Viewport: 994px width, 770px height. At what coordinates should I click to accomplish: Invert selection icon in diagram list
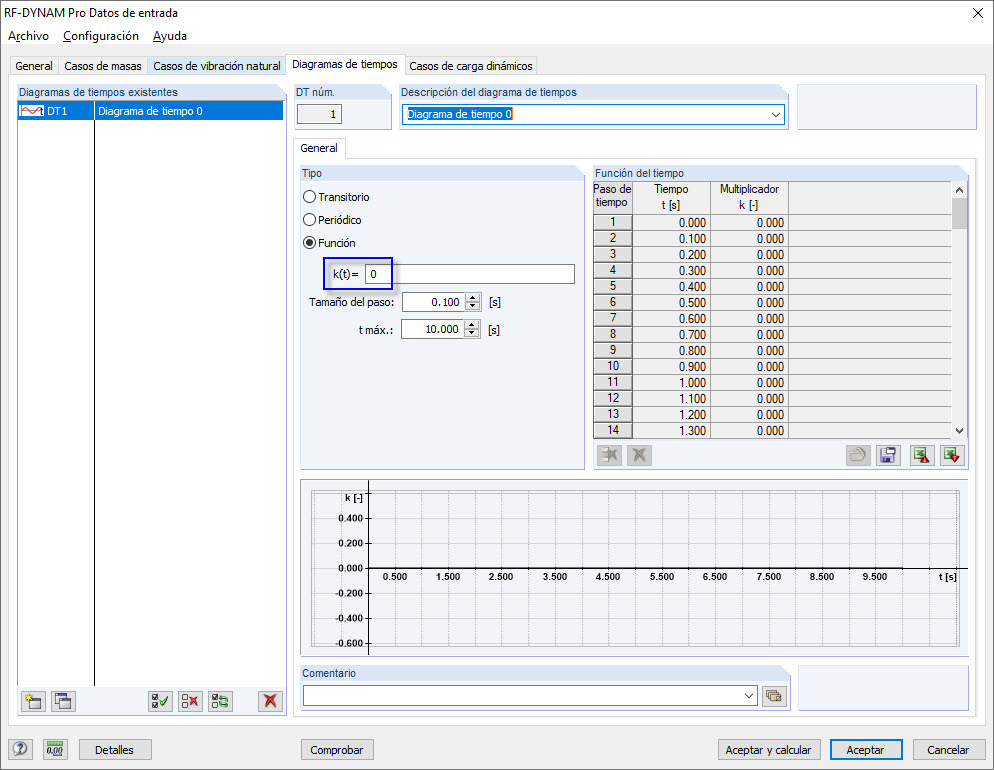[221, 701]
